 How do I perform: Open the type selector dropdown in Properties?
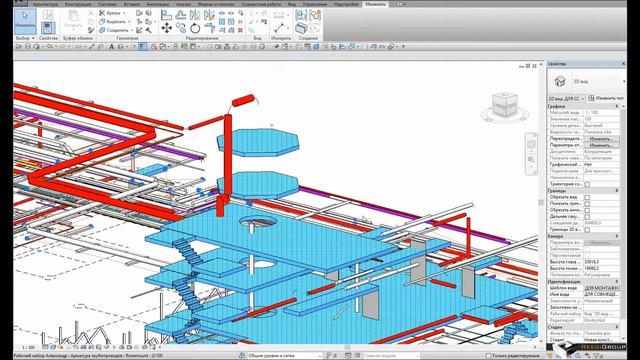624,82
